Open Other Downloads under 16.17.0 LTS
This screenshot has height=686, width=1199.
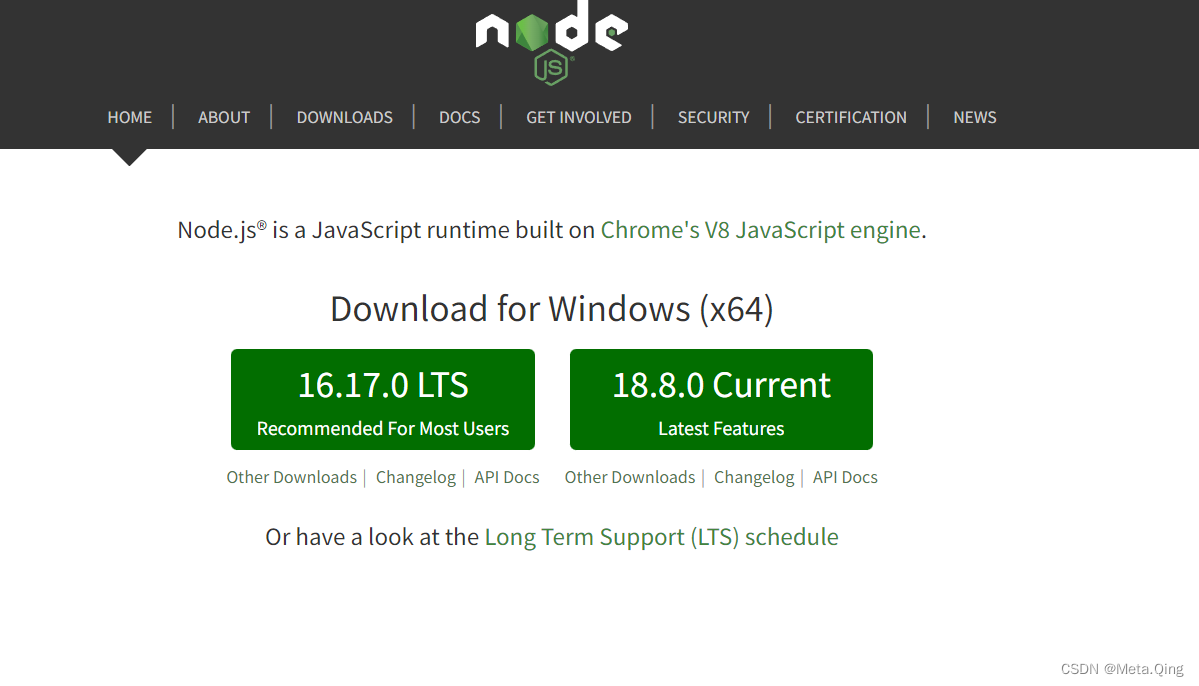pyautogui.click(x=291, y=477)
